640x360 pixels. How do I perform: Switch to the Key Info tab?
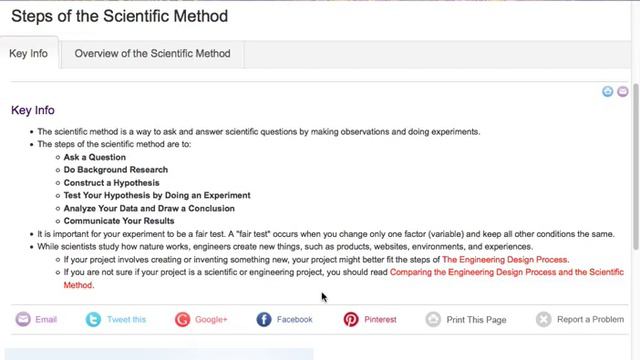[x=29, y=53]
